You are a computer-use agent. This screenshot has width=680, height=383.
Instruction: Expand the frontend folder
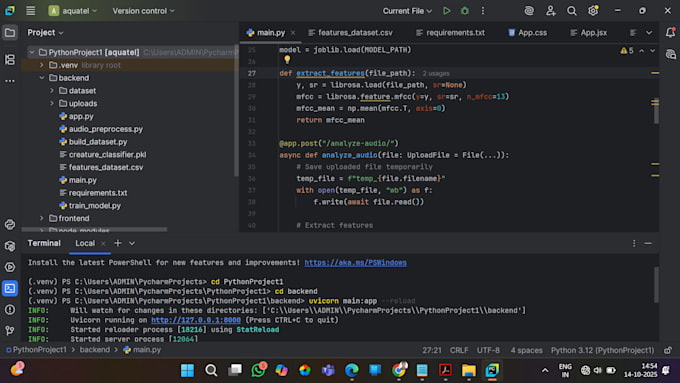(42, 218)
